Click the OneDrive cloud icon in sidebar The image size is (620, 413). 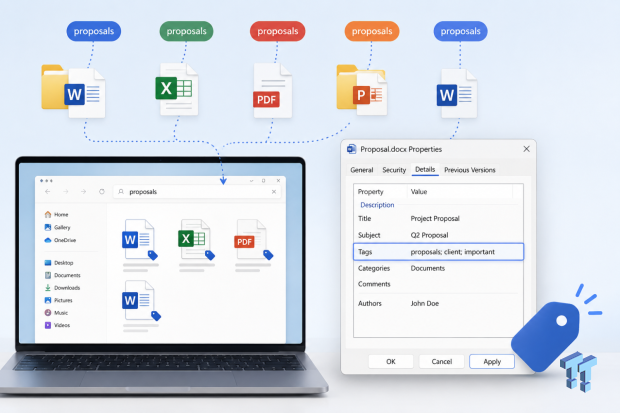(x=48, y=240)
